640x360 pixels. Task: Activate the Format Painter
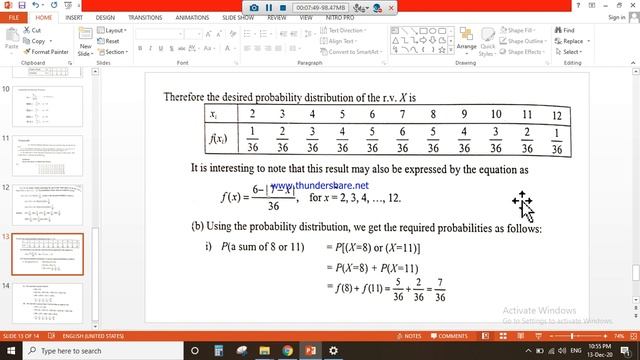(x=46, y=52)
